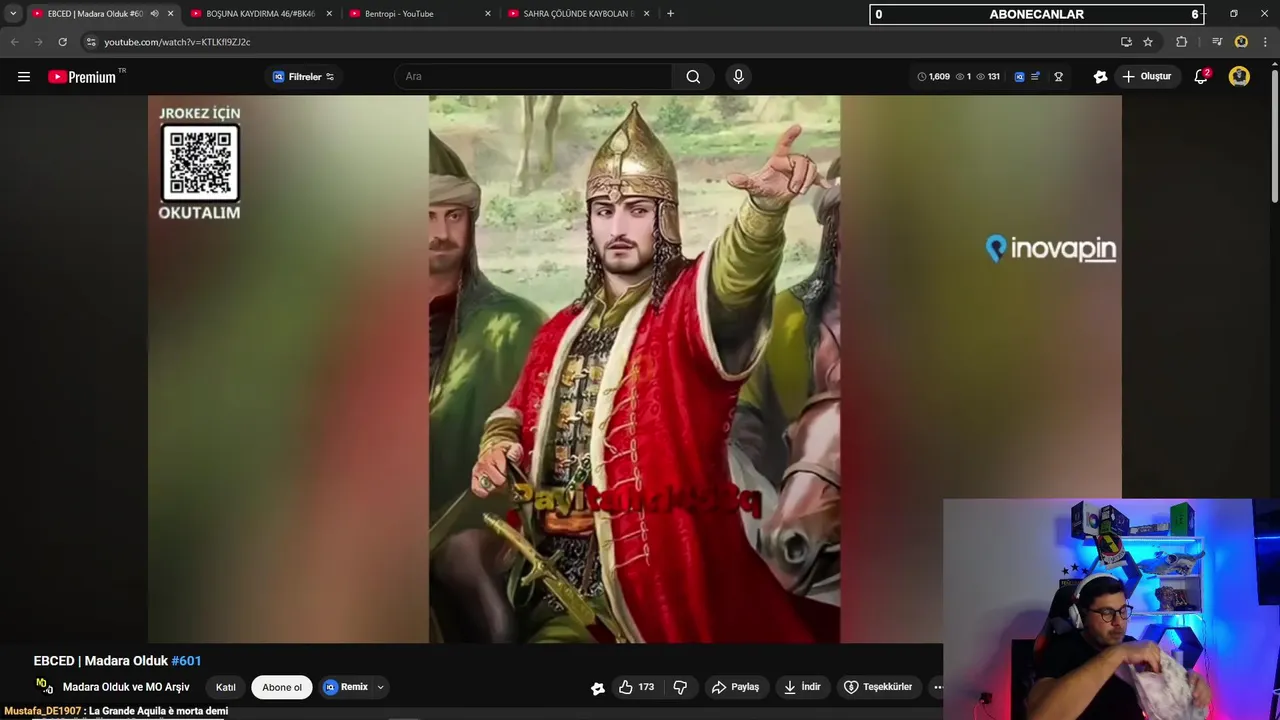Open Chrome three-dot menu
Screen dimensions: 1280x720
[x=1265, y=42]
